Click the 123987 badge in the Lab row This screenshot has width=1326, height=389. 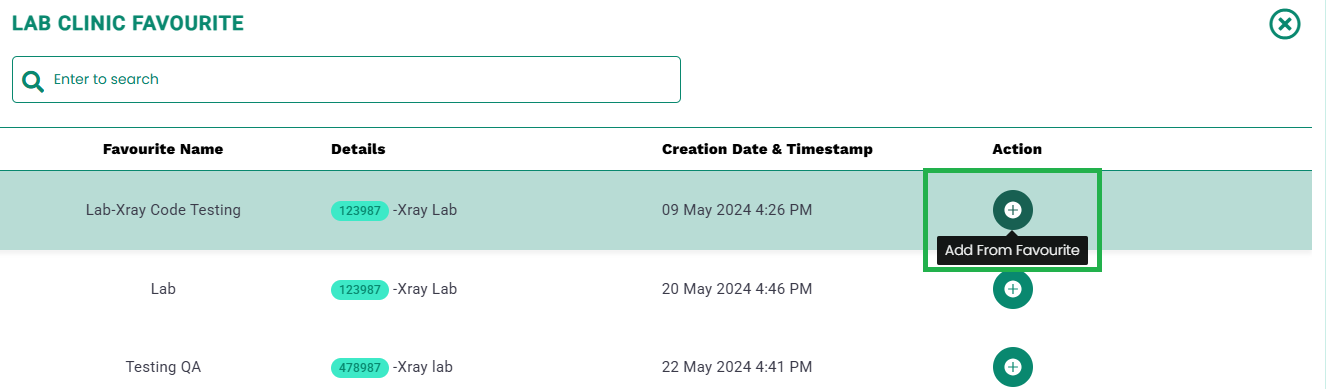click(360, 289)
